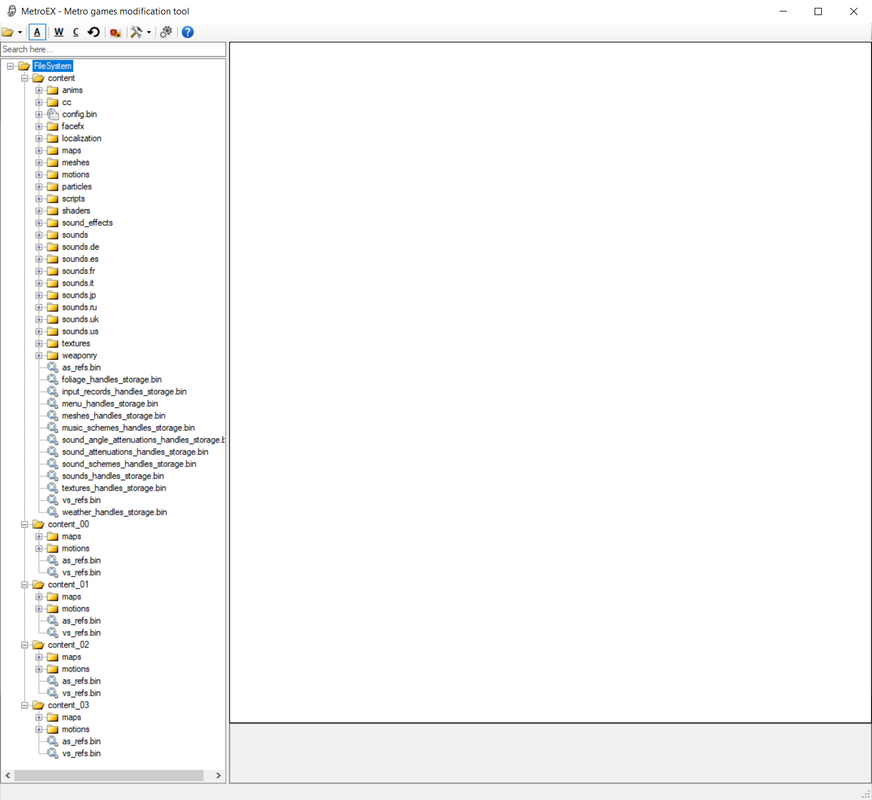Click the blue help question mark icon
This screenshot has width=872, height=800.
pyautogui.click(x=187, y=32)
